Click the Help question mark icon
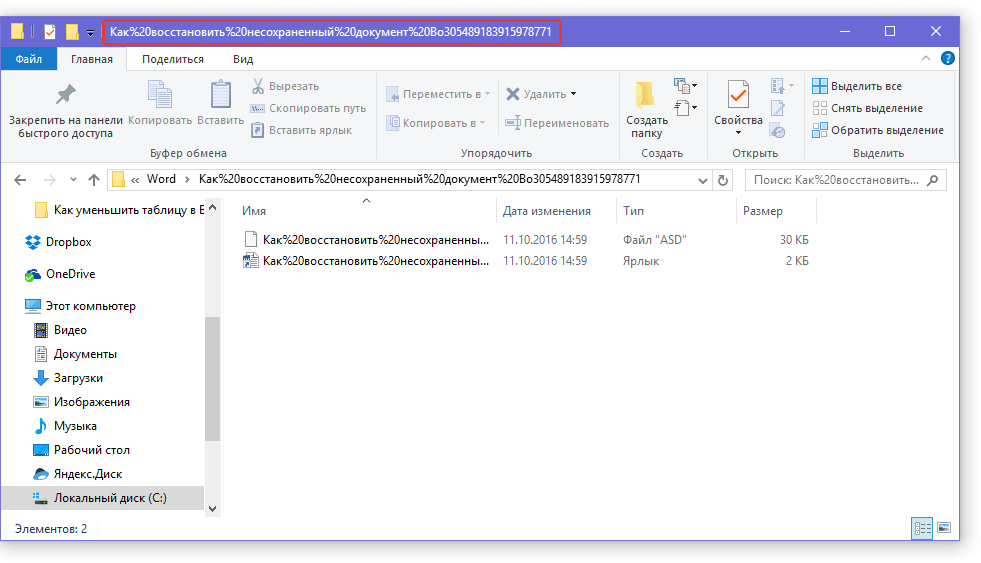 pos(947,59)
